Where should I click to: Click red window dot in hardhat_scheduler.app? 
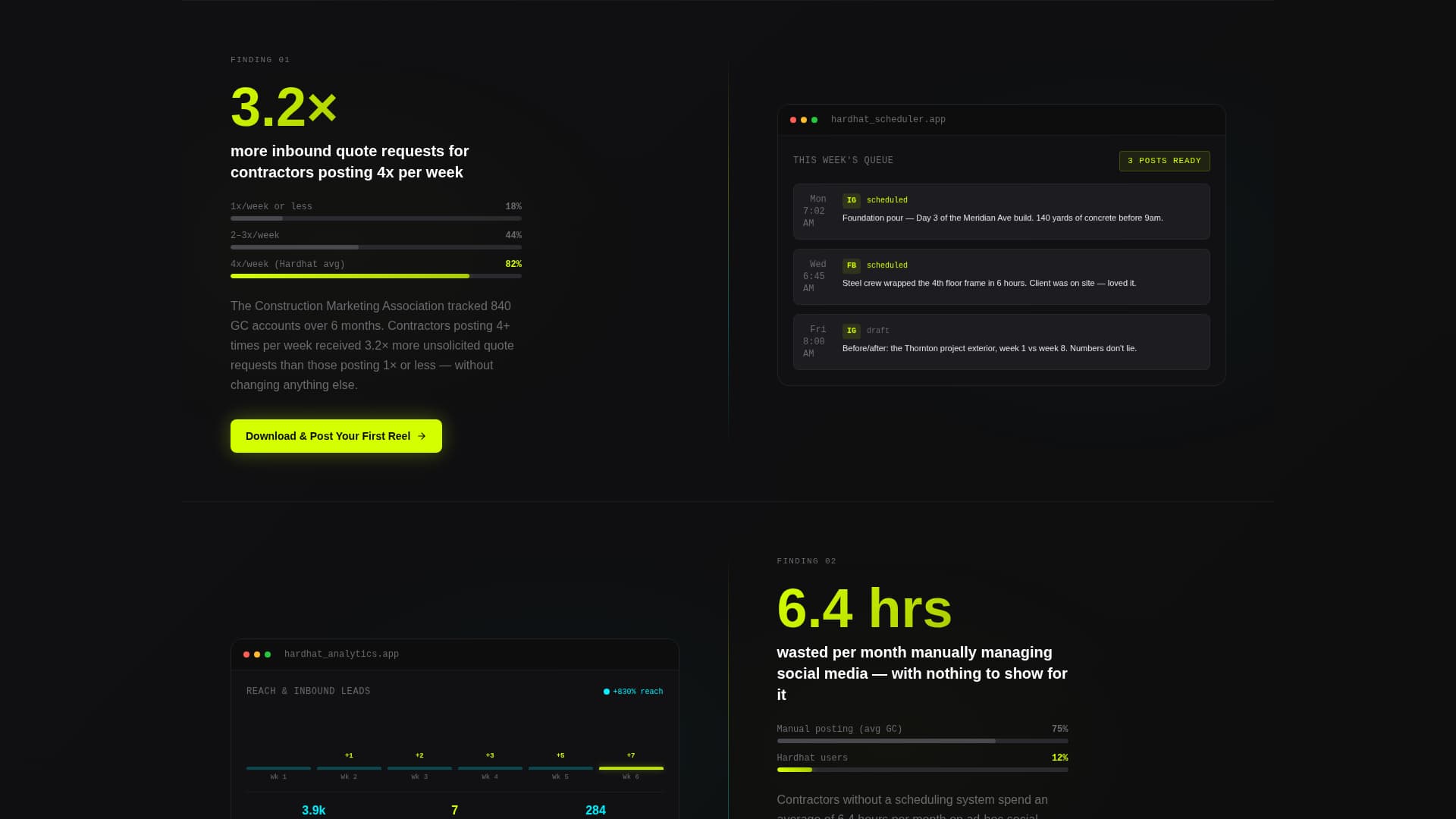point(793,120)
